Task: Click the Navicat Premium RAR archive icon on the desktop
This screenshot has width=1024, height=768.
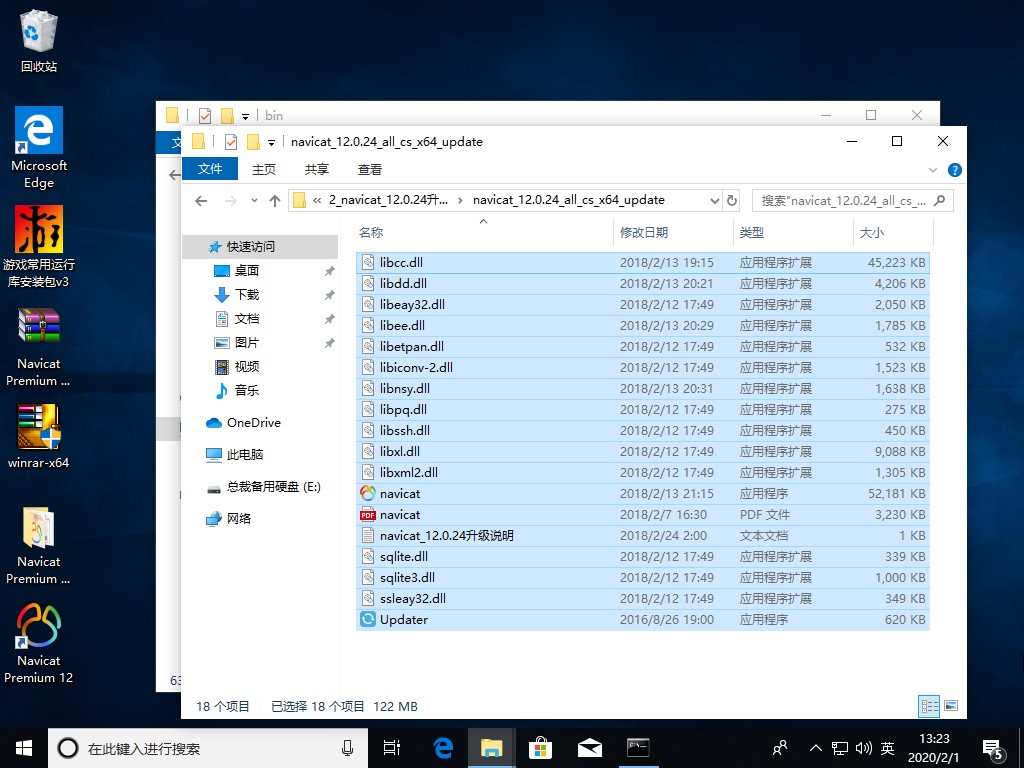Action: (39, 347)
